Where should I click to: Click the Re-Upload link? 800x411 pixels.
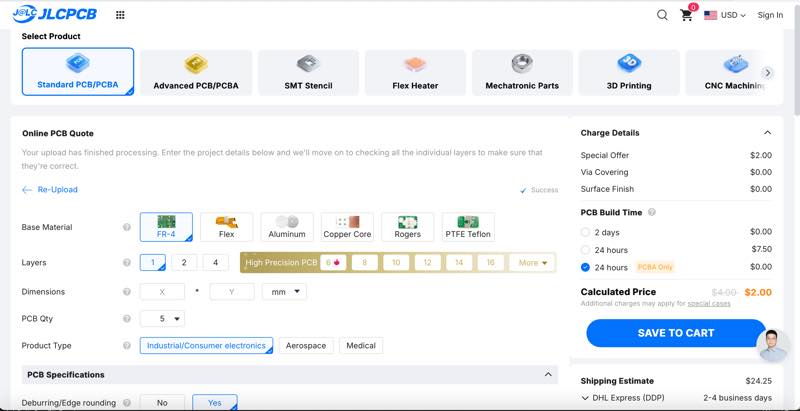point(50,190)
